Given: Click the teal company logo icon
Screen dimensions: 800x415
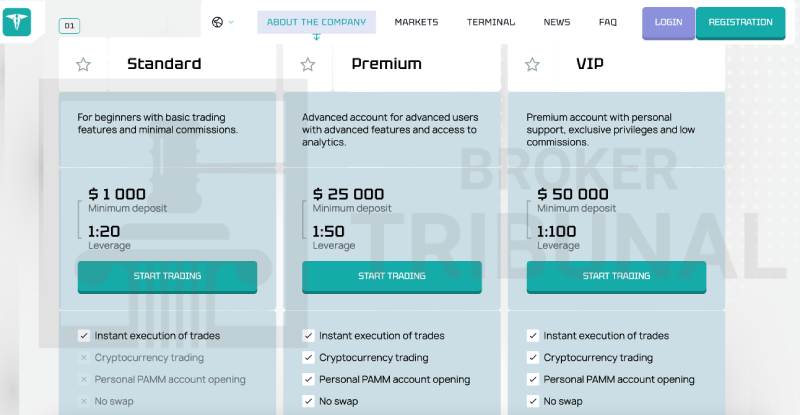Looking at the screenshot, I should pyautogui.click(x=17, y=22).
